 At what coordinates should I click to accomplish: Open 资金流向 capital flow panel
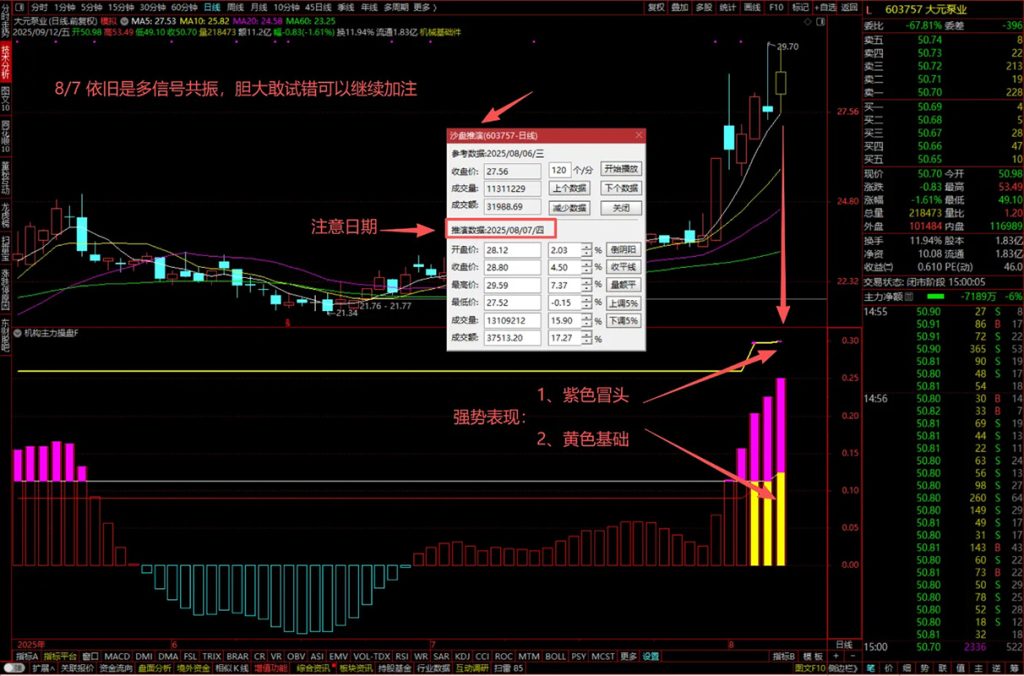[x=116, y=666]
